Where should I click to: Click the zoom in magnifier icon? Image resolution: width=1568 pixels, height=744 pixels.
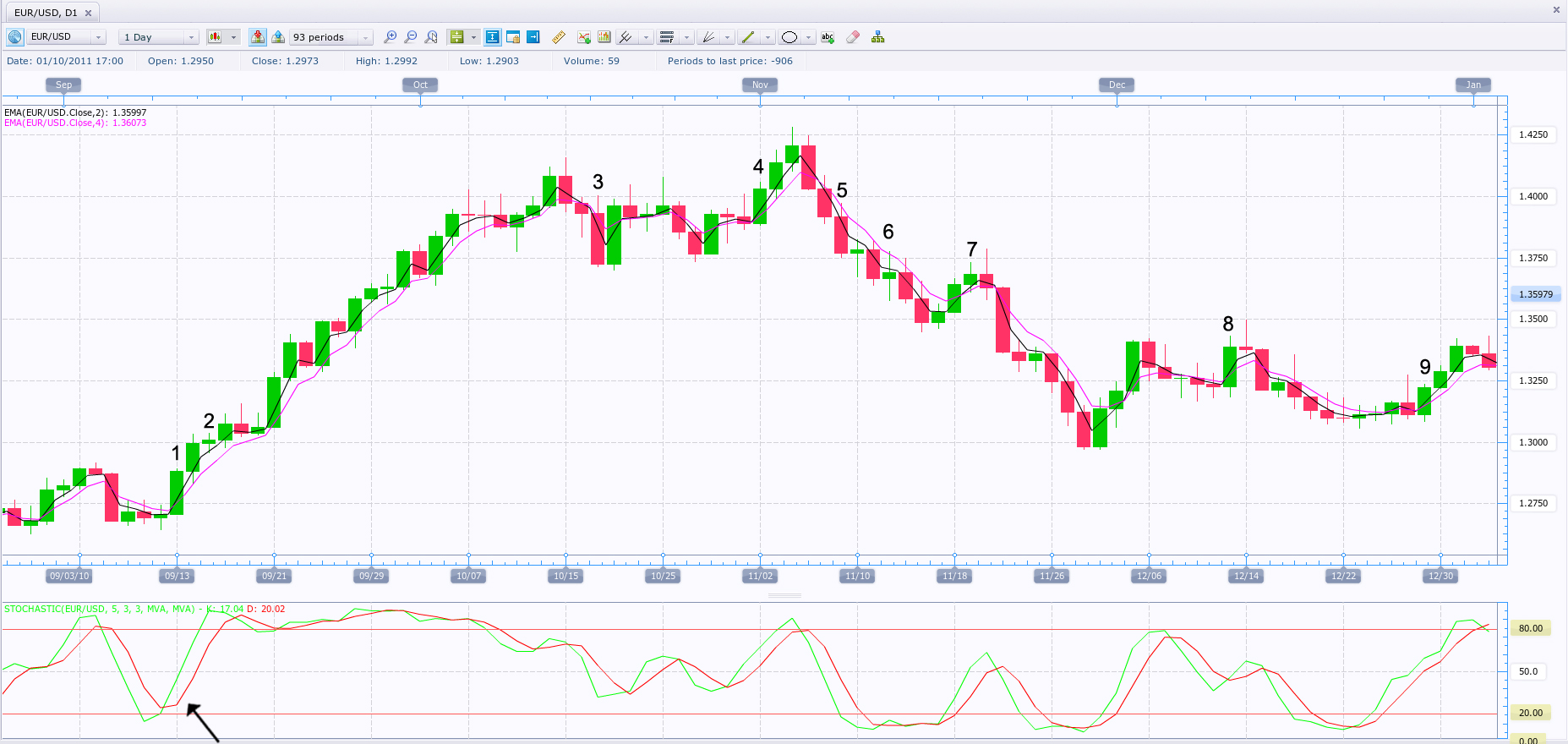pos(390,37)
